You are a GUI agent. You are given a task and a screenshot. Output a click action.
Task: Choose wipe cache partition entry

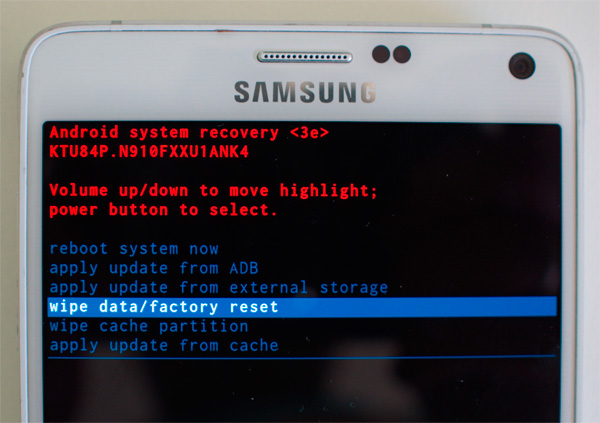pos(149,327)
